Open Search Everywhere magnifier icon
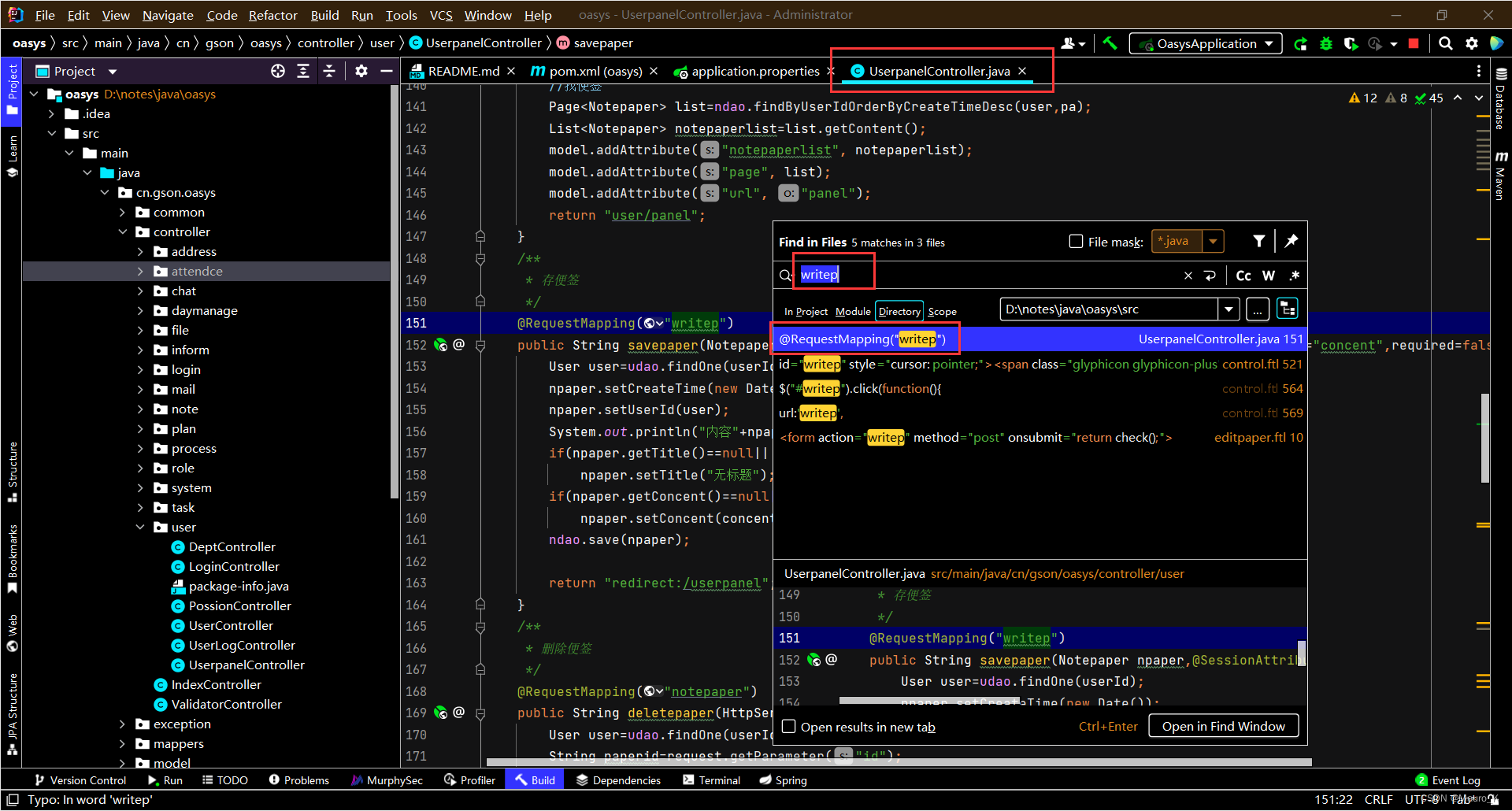1512x811 pixels. coord(1445,43)
